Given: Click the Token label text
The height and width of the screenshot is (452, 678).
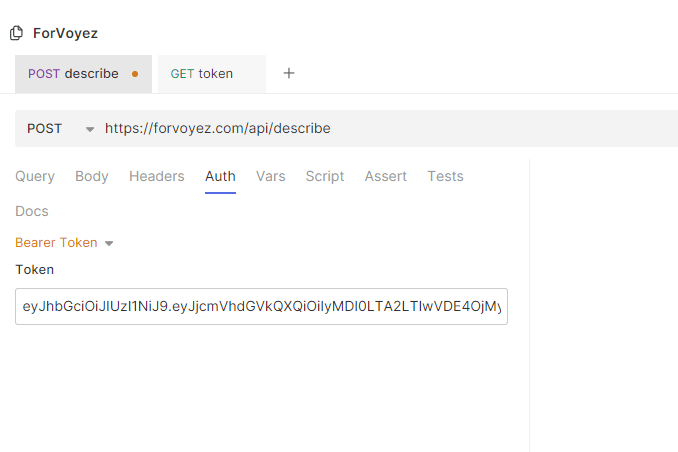Looking at the screenshot, I should coord(35,269).
